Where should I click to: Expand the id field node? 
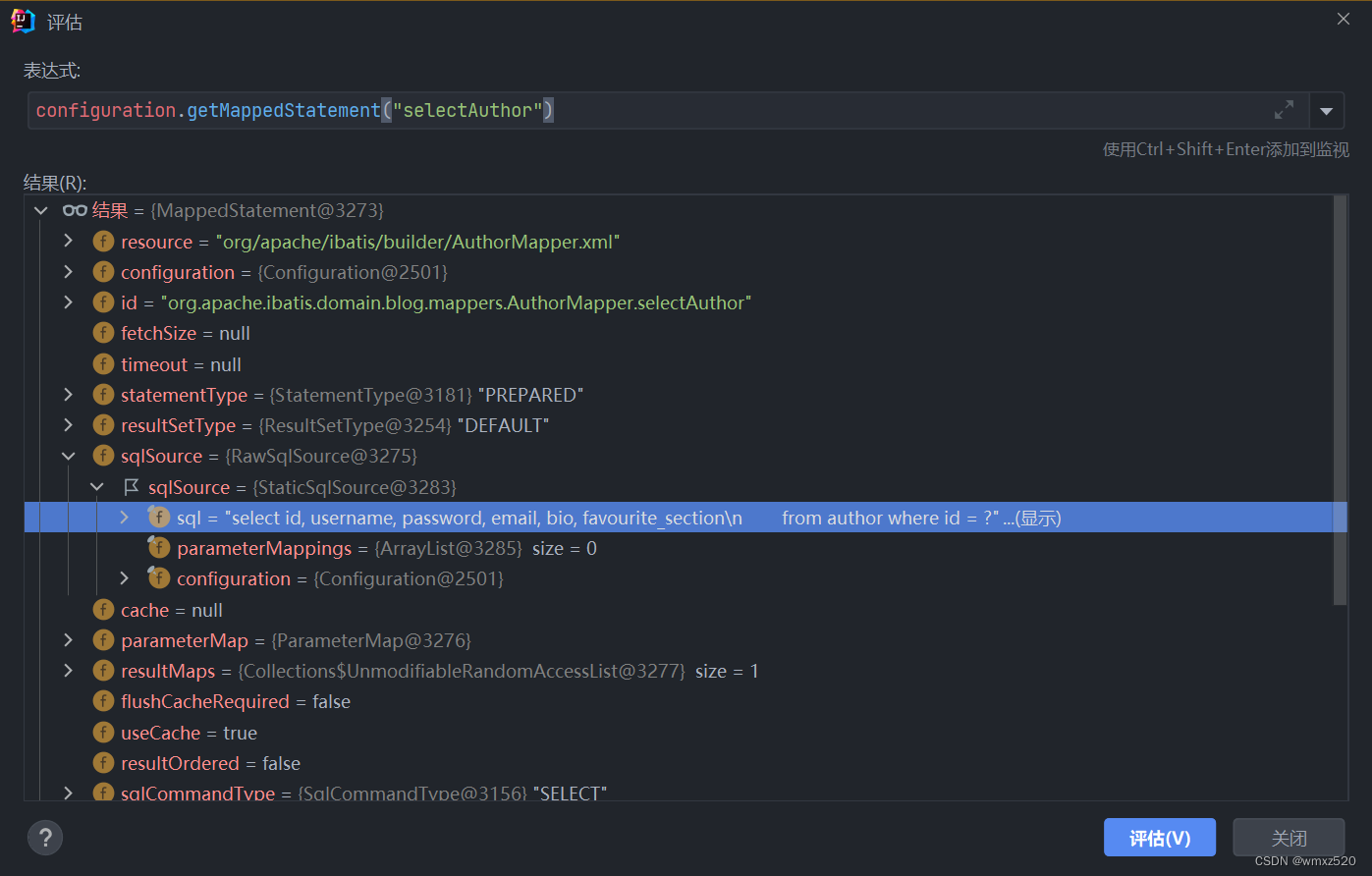click(x=68, y=302)
